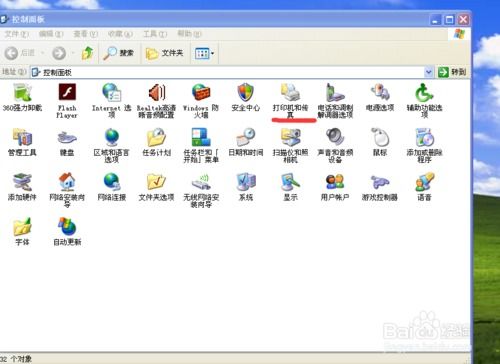This screenshot has width=500, height=364.
Task: Open the 工具 menu
Action: 155,34
